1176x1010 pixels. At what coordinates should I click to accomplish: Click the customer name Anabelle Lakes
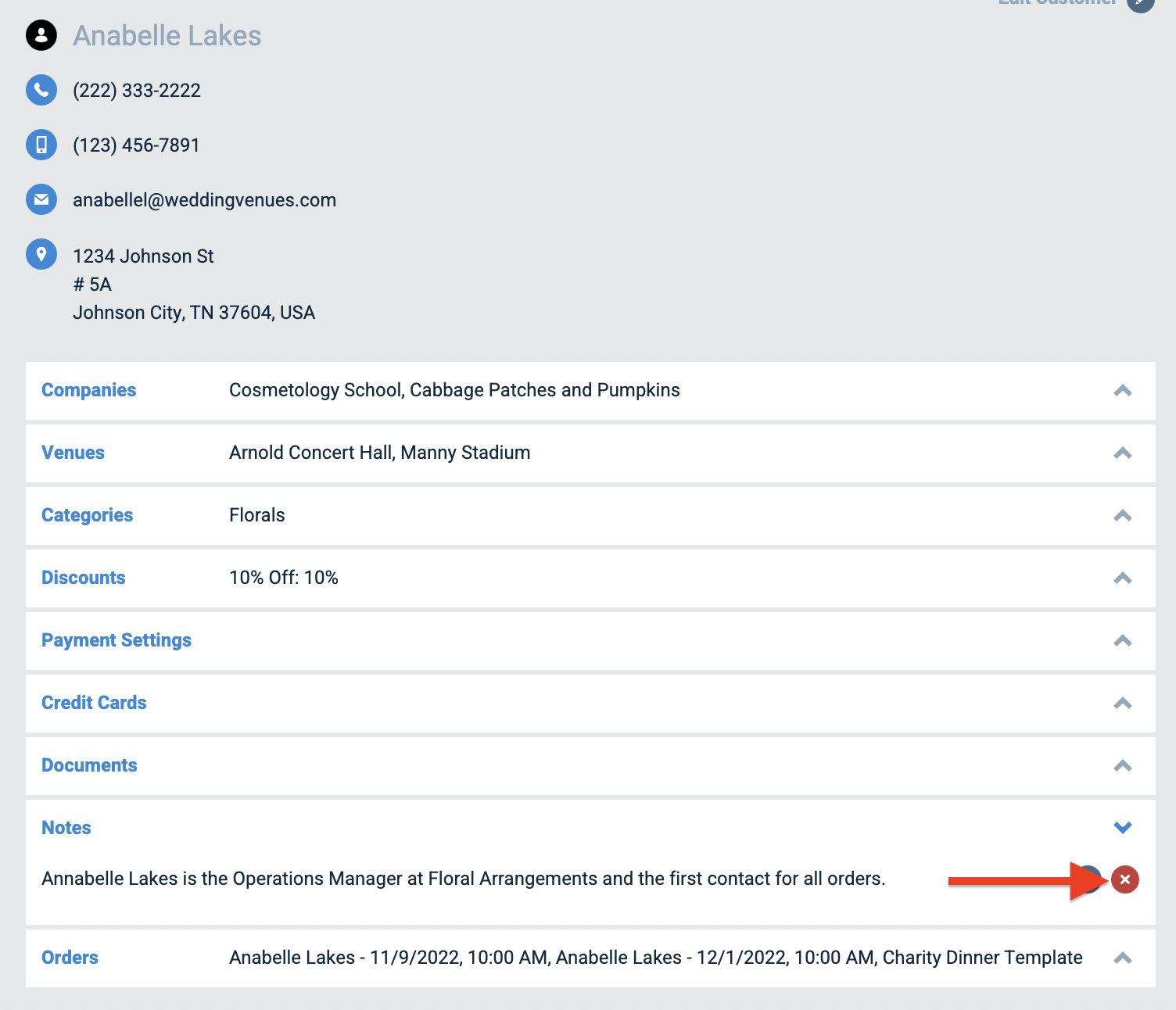167,36
